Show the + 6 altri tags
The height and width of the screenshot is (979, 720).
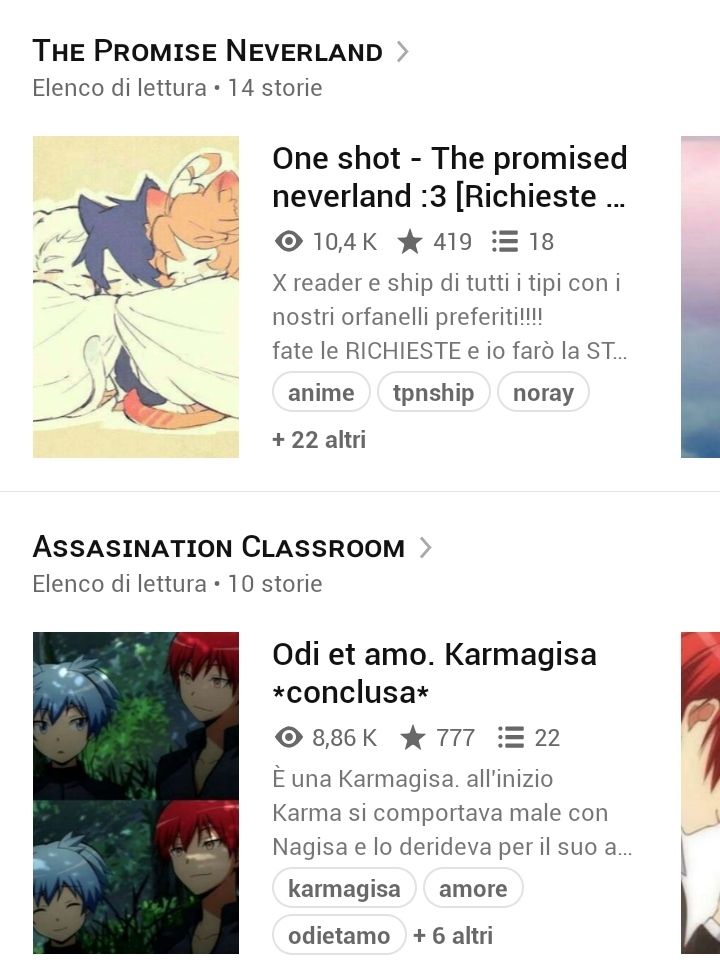tap(453, 935)
